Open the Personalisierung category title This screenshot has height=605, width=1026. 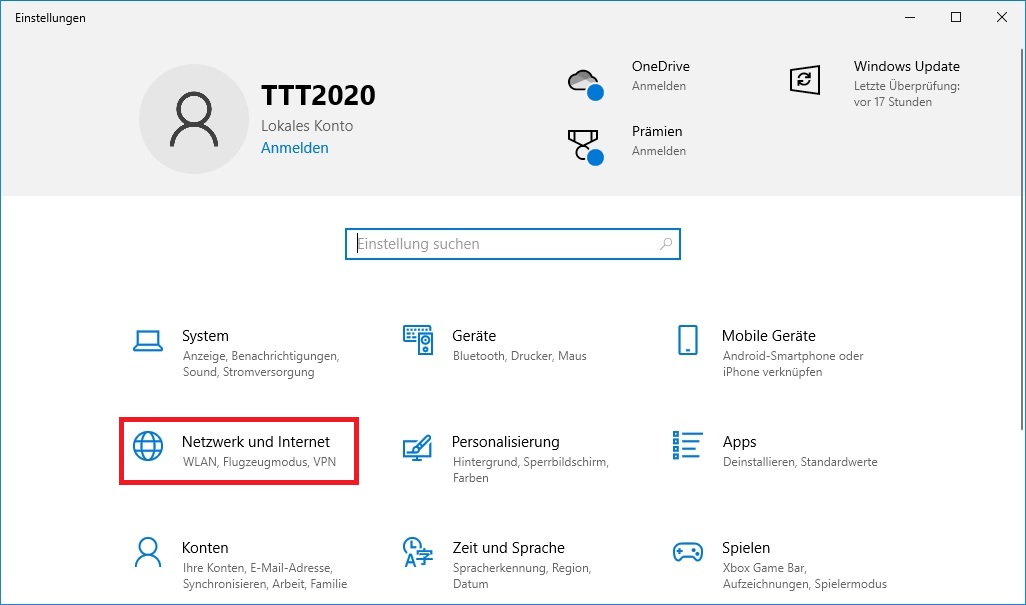tap(505, 441)
